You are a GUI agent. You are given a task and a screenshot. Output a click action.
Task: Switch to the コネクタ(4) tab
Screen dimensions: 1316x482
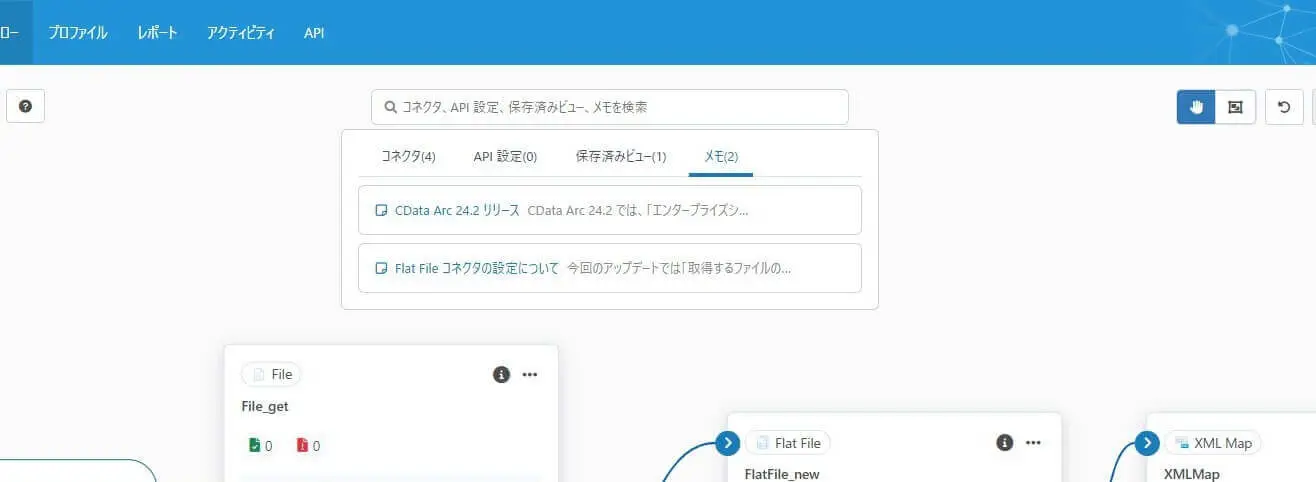408,156
